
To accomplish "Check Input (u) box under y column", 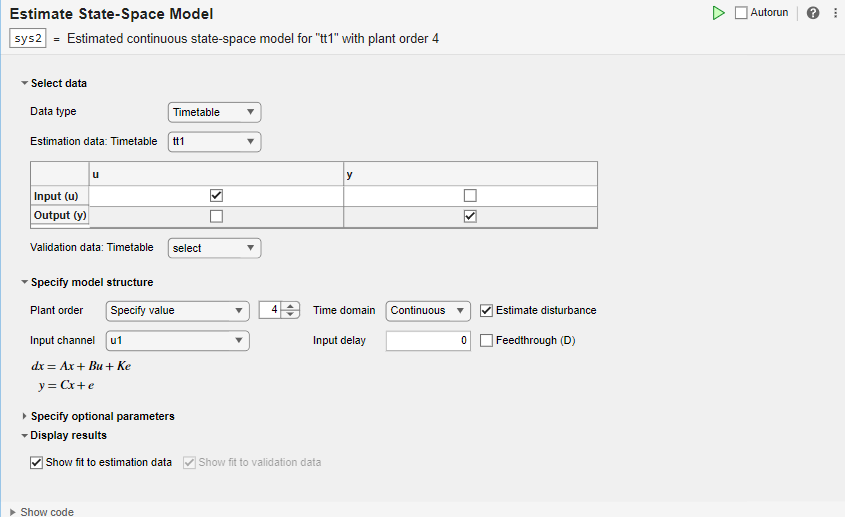I will pyautogui.click(x=470, y=195).
